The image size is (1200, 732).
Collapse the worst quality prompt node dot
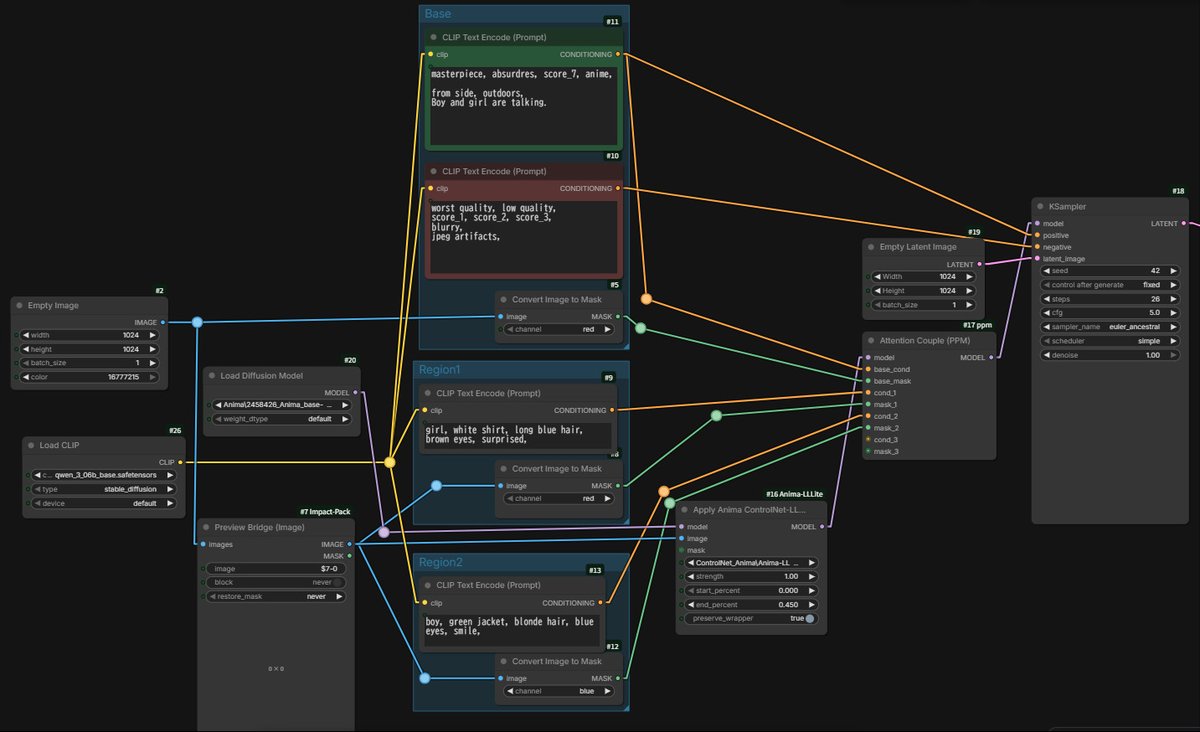pyautogui.click(x=434, y=171)
